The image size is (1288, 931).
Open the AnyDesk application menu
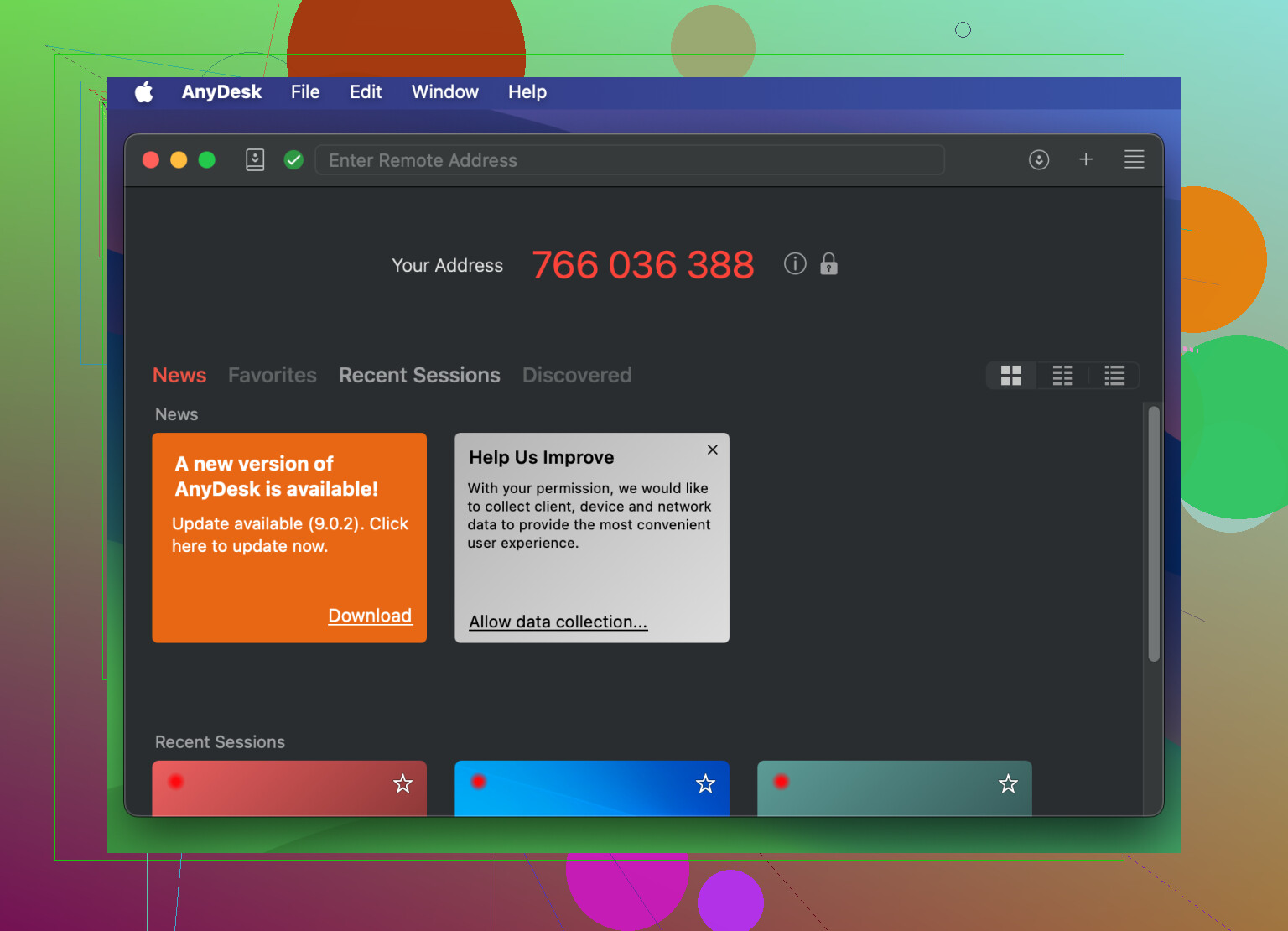pyautogui.click(x=221, y=92)
